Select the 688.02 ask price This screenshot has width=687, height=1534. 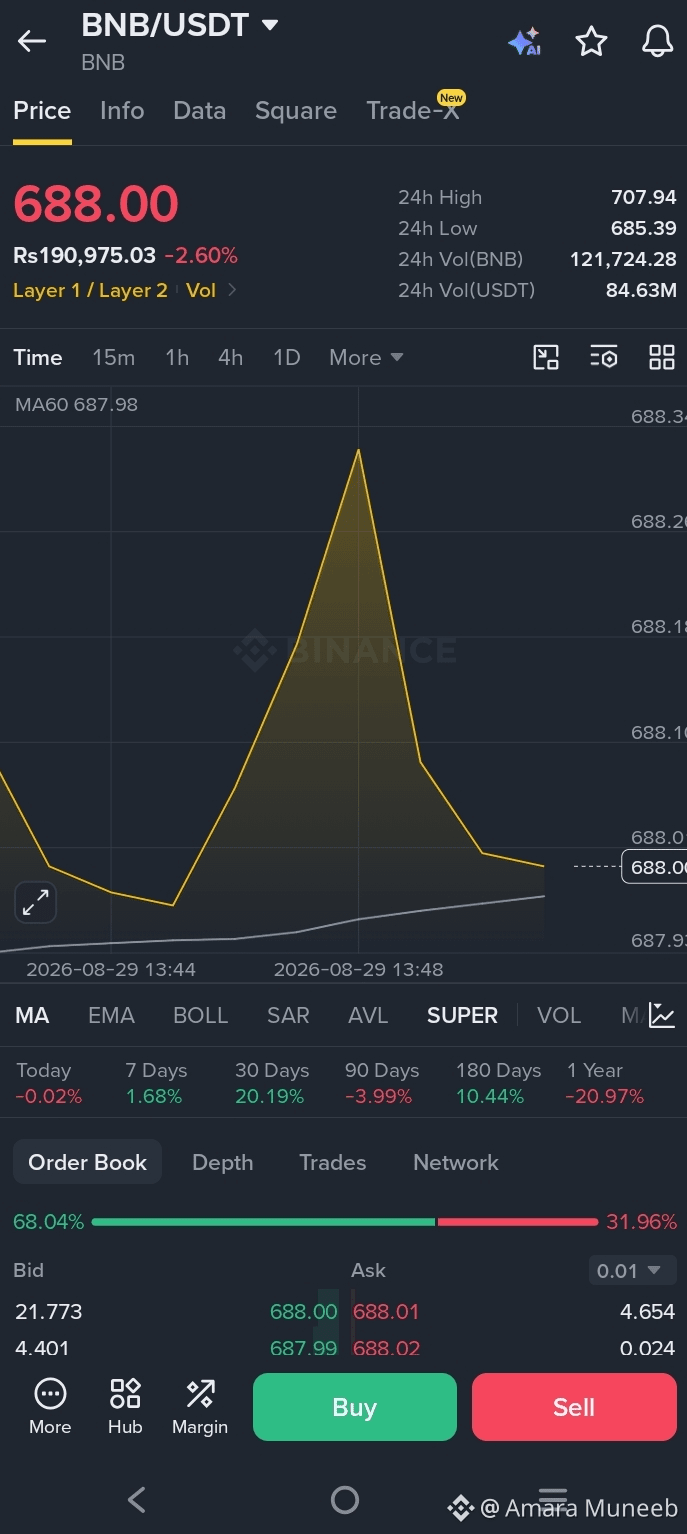point(386,1348)
